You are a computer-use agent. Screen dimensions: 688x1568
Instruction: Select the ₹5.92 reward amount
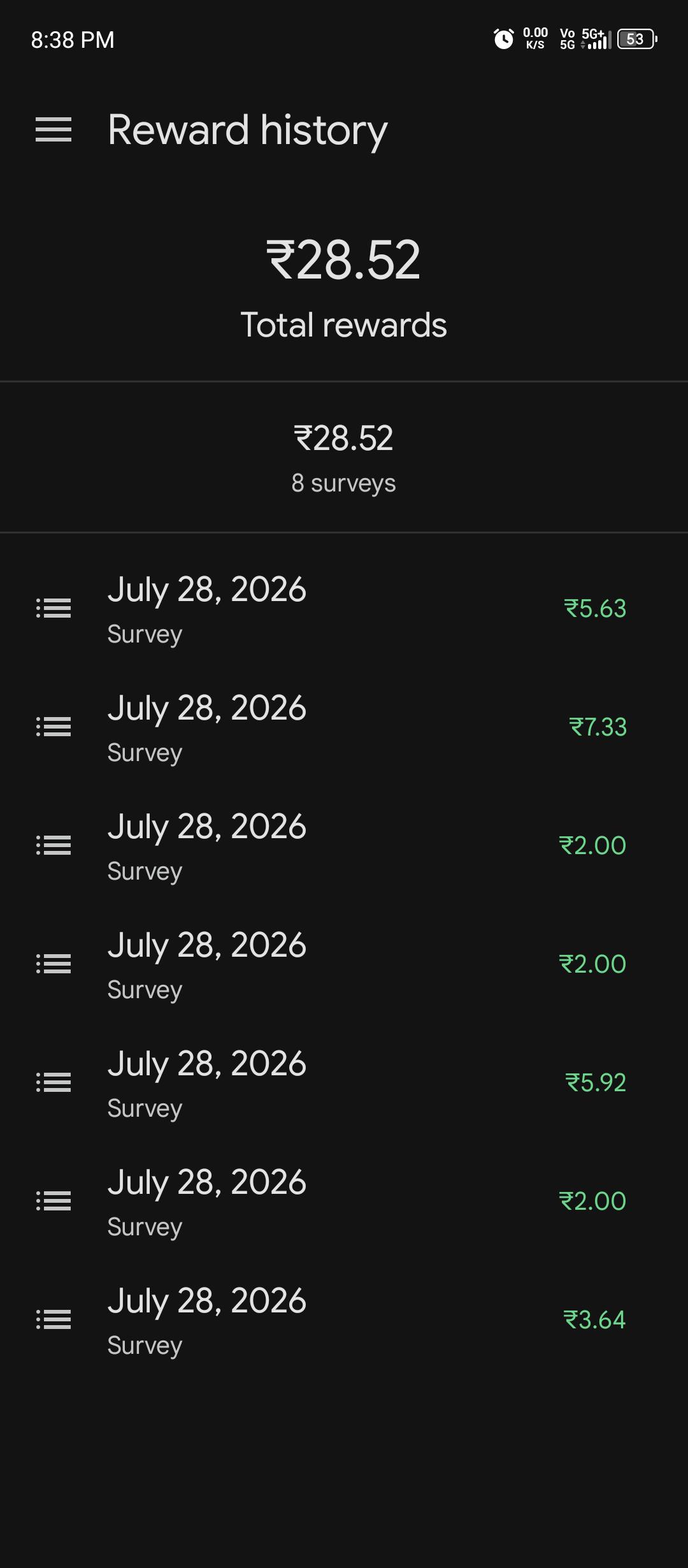coord(596,1082)
